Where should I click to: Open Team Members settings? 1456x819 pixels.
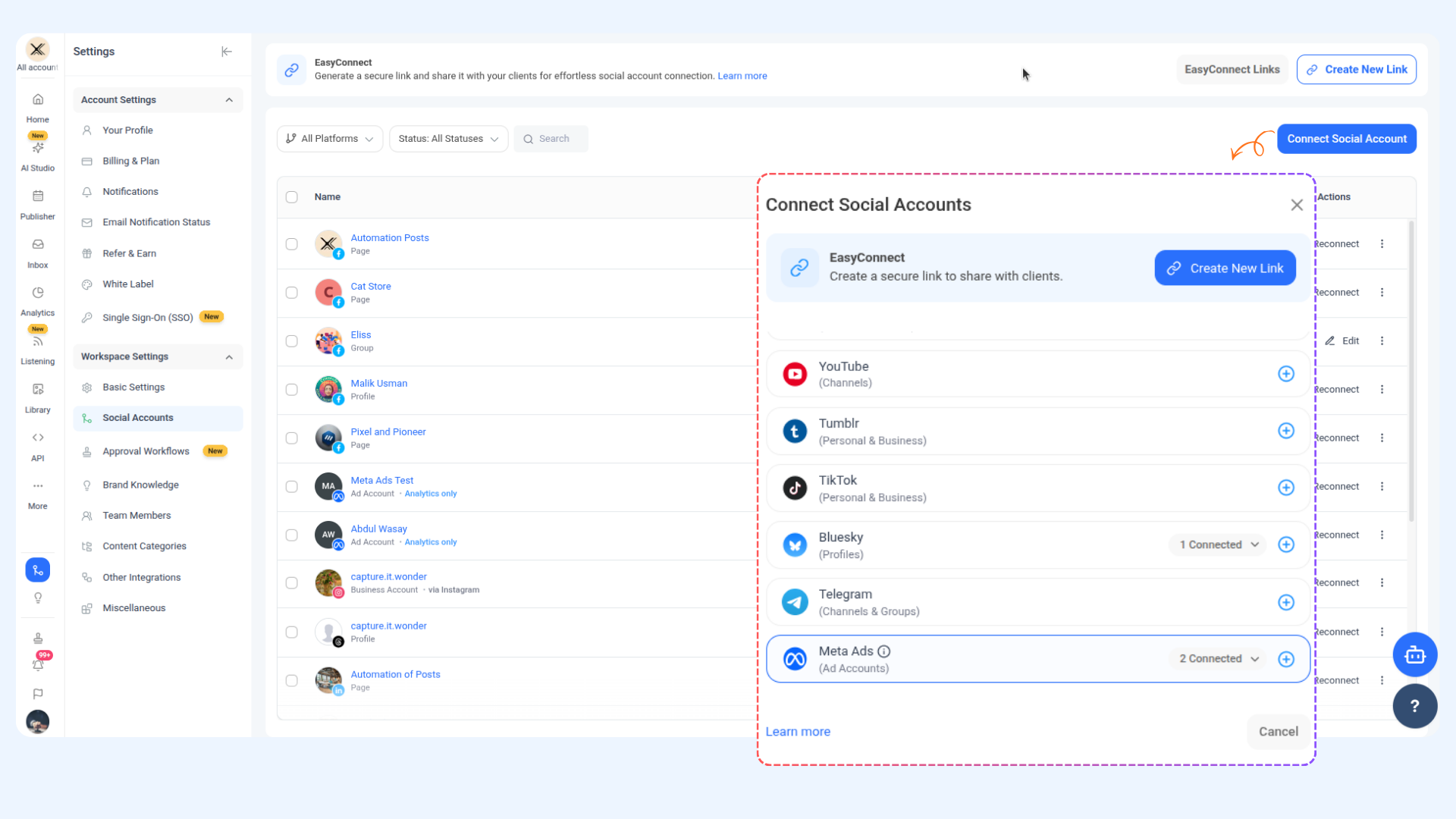point(136,516)
